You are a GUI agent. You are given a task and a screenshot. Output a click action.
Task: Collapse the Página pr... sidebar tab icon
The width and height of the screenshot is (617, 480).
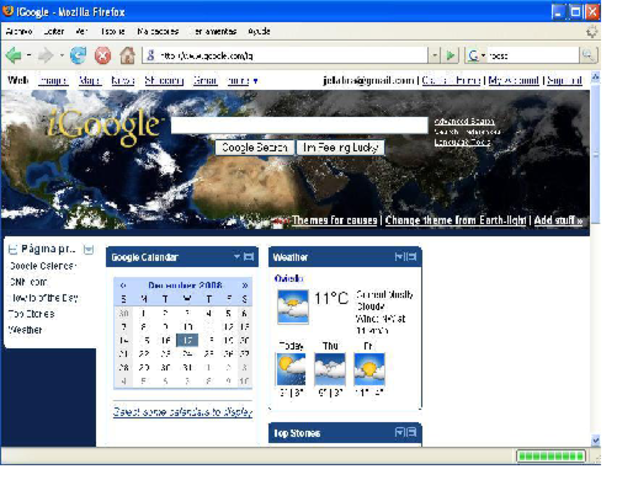tap(13, 249)
